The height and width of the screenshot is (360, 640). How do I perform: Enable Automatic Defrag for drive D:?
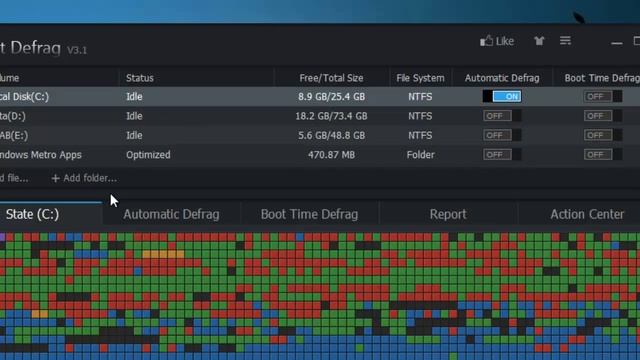point(502,116)
